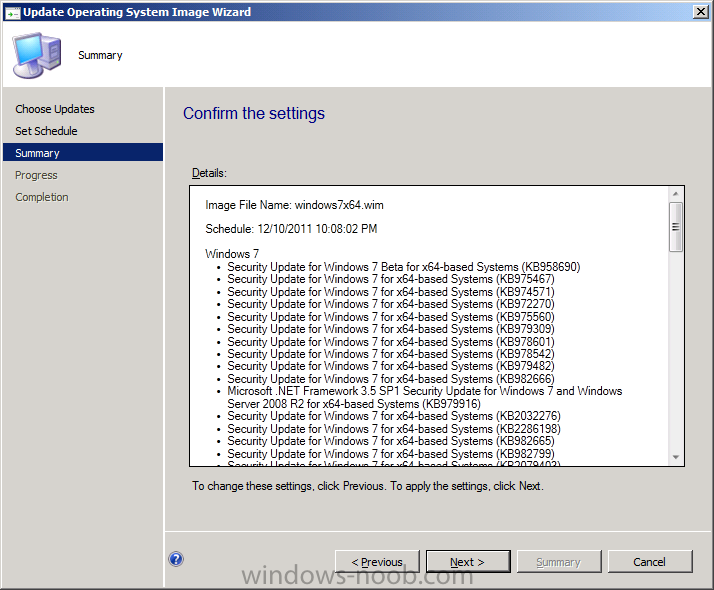Viewport: 714px width, 590px height.
Task: Click the Windows 7 heading in details
Action: 232,254
